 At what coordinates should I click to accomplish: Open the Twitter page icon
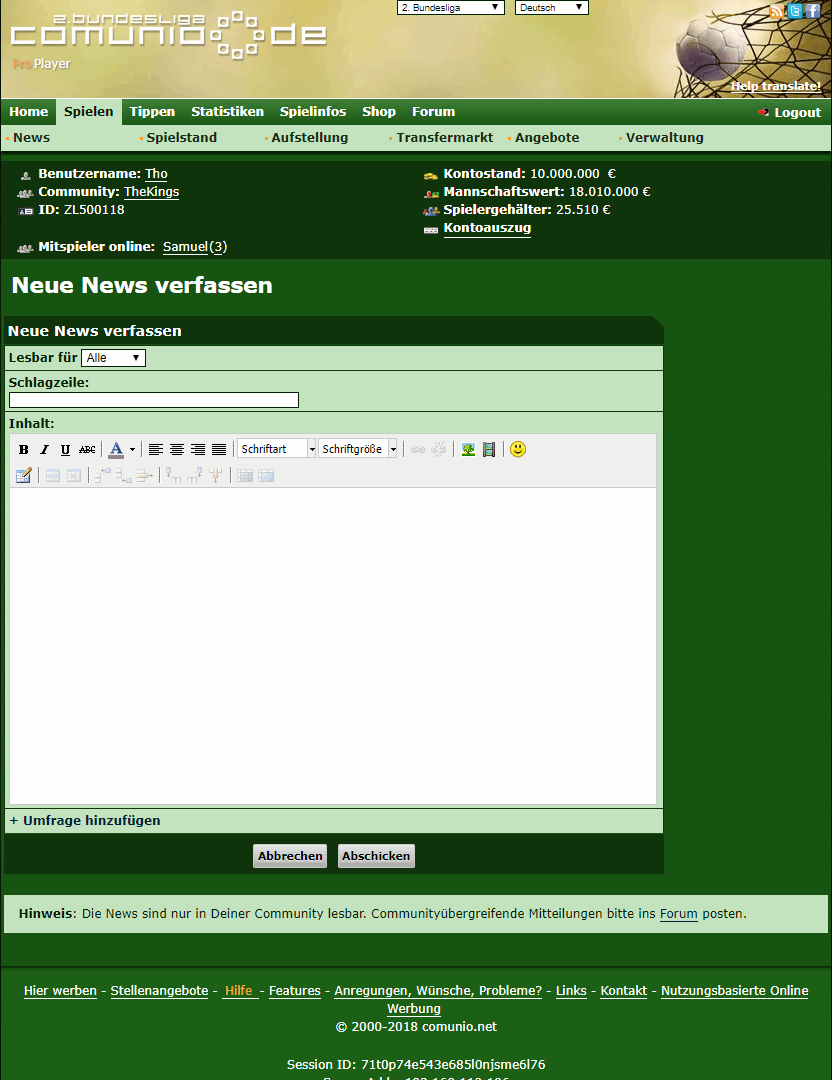tap(795, 11)
